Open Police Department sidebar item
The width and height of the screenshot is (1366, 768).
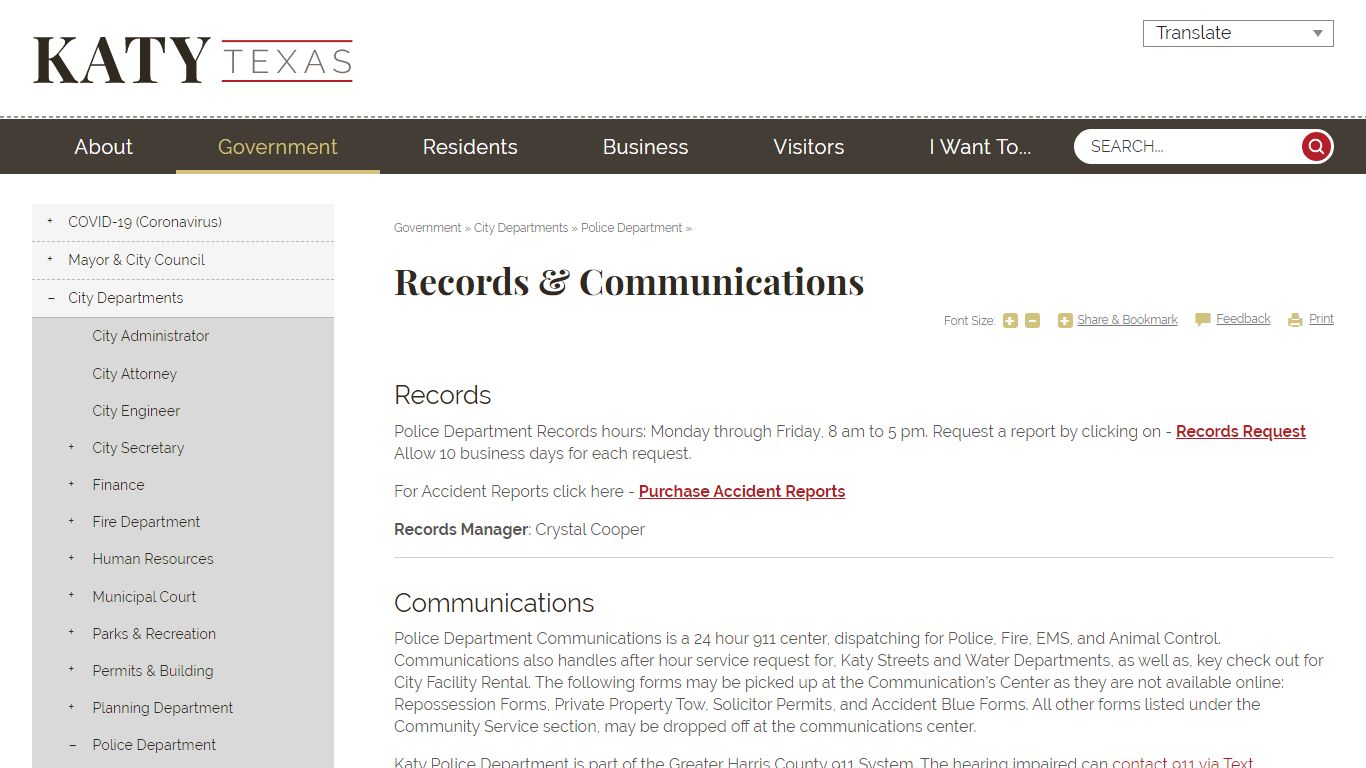154,745
